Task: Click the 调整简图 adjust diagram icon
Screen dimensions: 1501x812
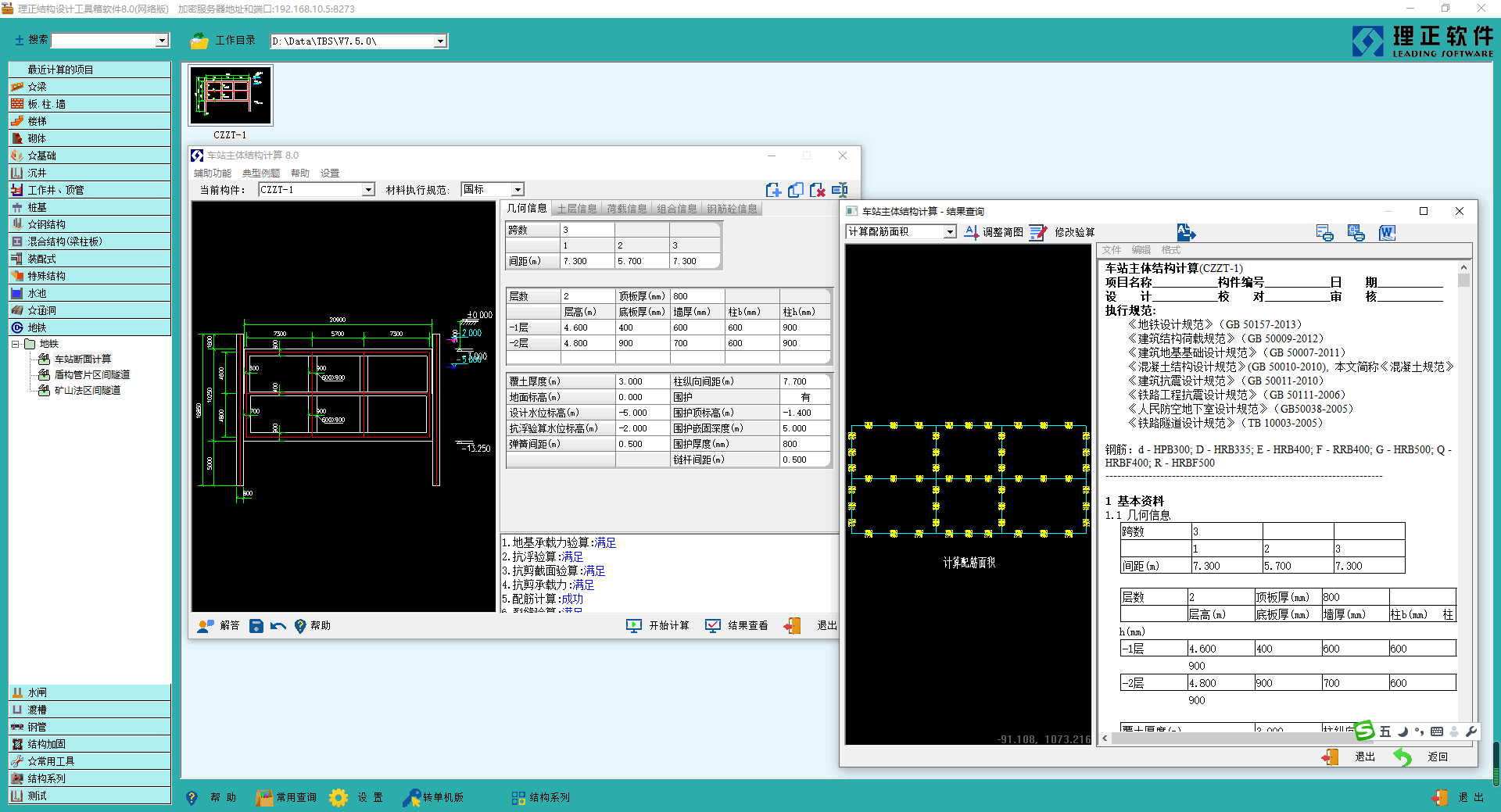Action: (x=971, y=232)
